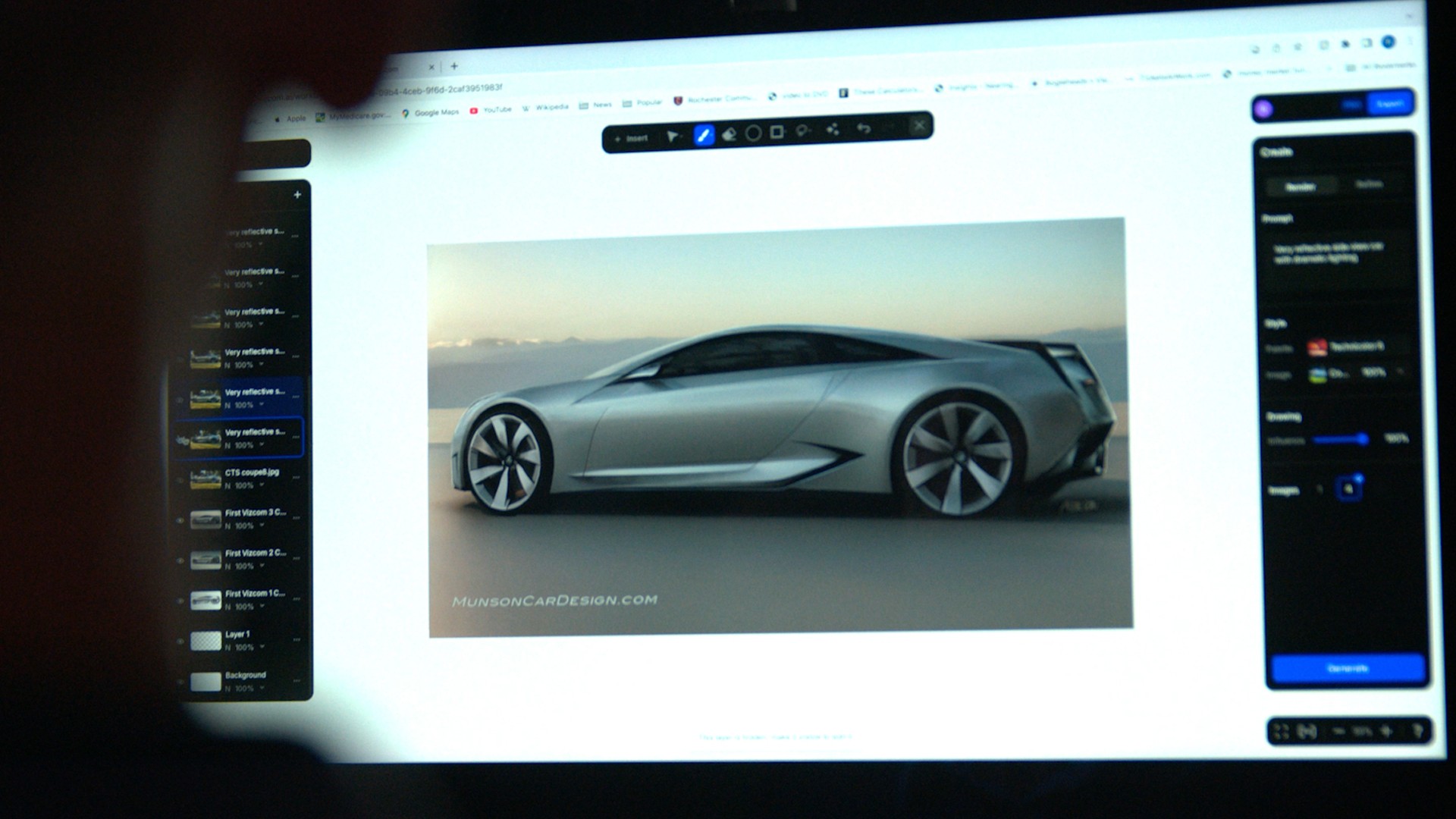The height and width of the screenshot is (819, 1456).
Task: Hide the Layer 1 layer
Action: coord(180,642)
